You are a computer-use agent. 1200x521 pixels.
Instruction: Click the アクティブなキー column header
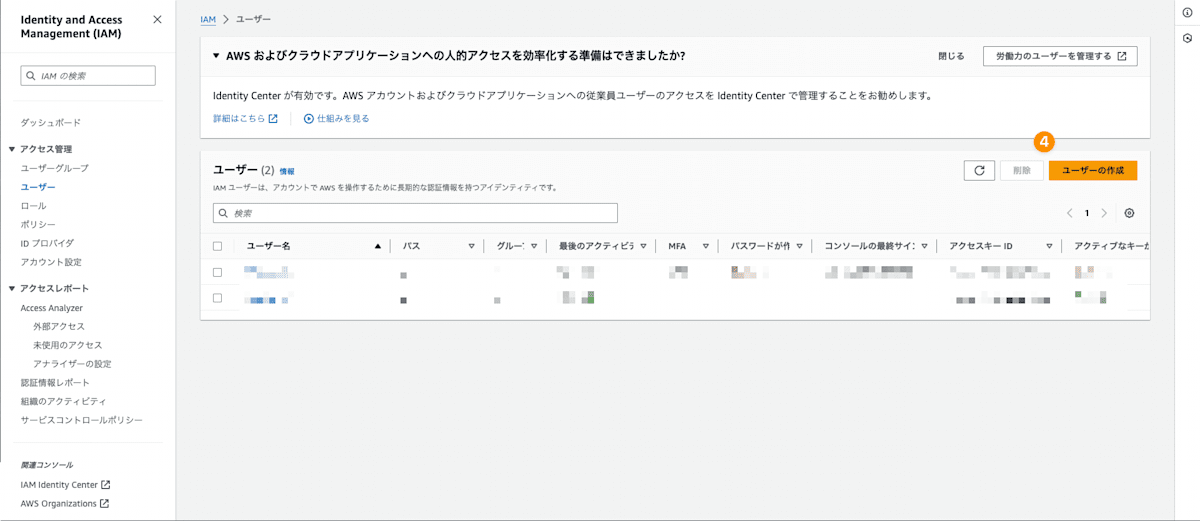pos(1111,246)
